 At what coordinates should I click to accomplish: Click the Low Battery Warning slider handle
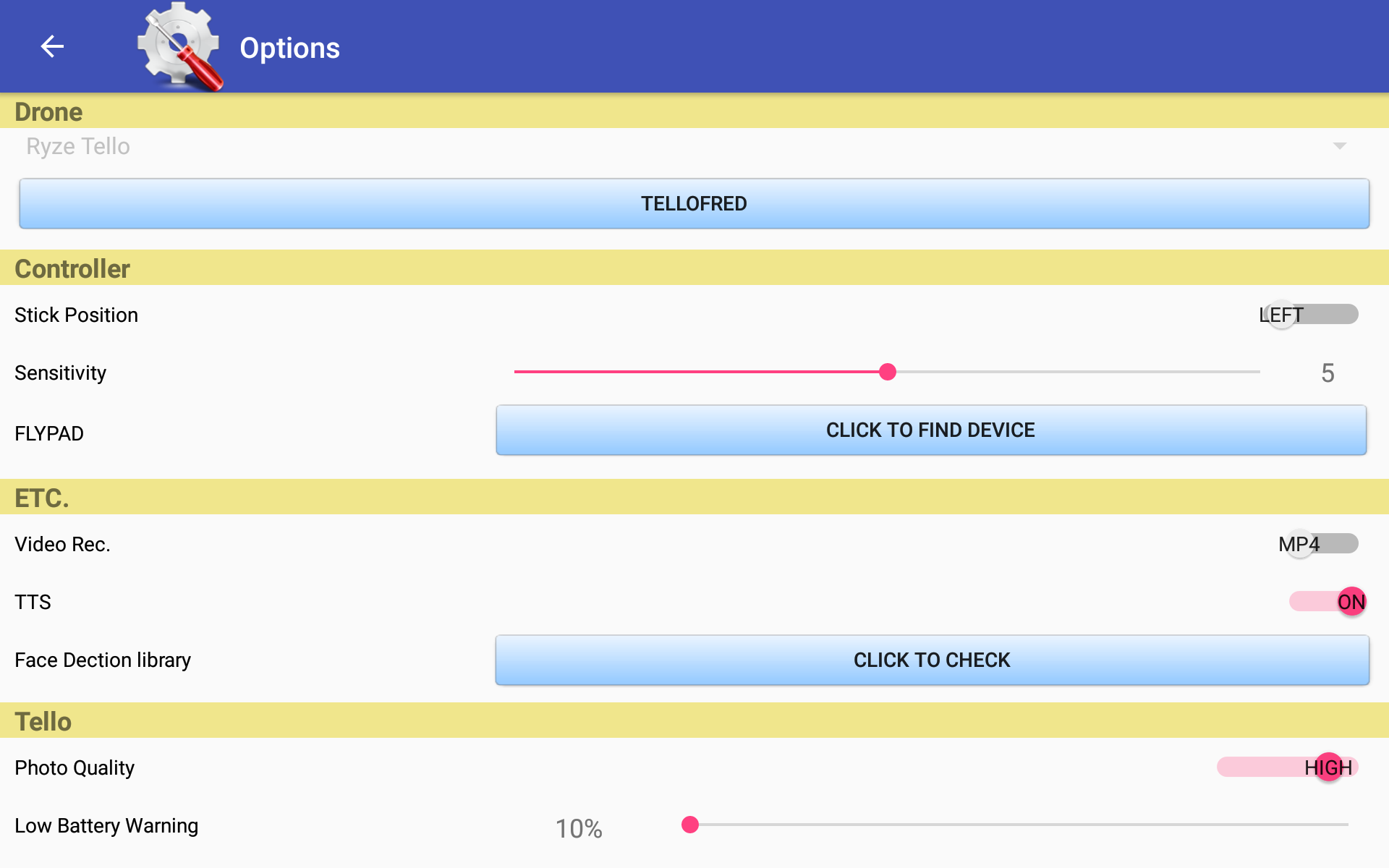point(690,825)
